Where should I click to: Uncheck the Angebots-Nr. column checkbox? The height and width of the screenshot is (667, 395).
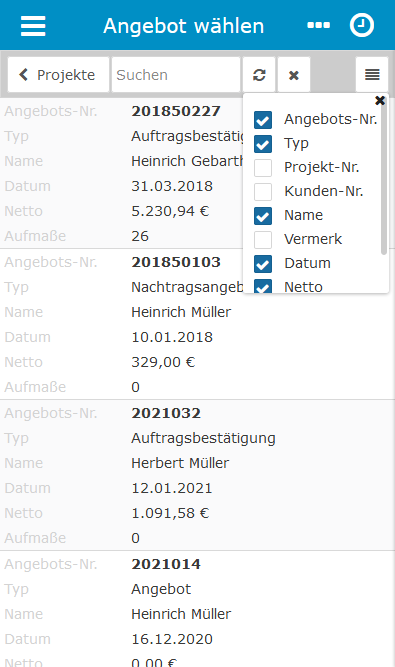(x=263, y=120)
